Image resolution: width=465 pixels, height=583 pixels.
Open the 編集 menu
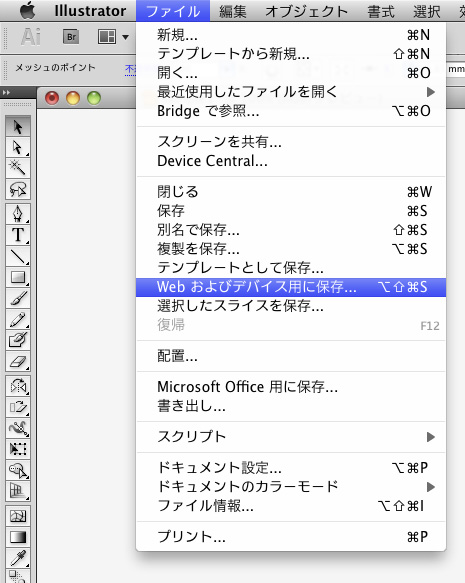233,11
